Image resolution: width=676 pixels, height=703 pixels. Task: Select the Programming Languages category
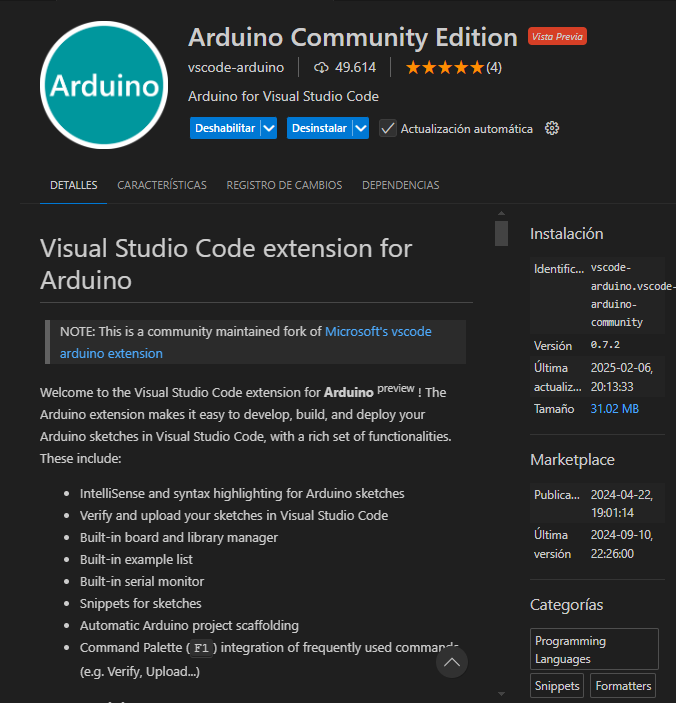[x=594, y=649]
